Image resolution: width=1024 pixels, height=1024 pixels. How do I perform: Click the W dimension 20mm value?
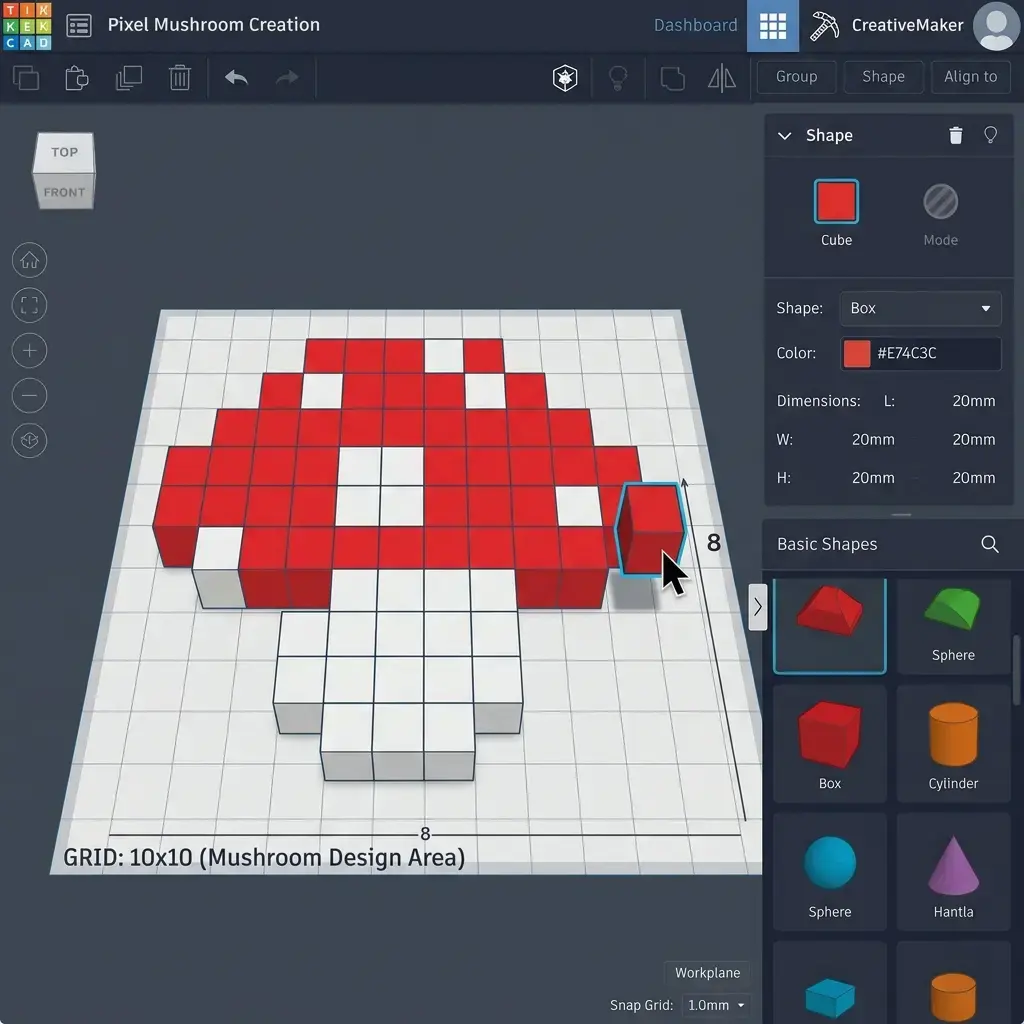coord(872,440)
